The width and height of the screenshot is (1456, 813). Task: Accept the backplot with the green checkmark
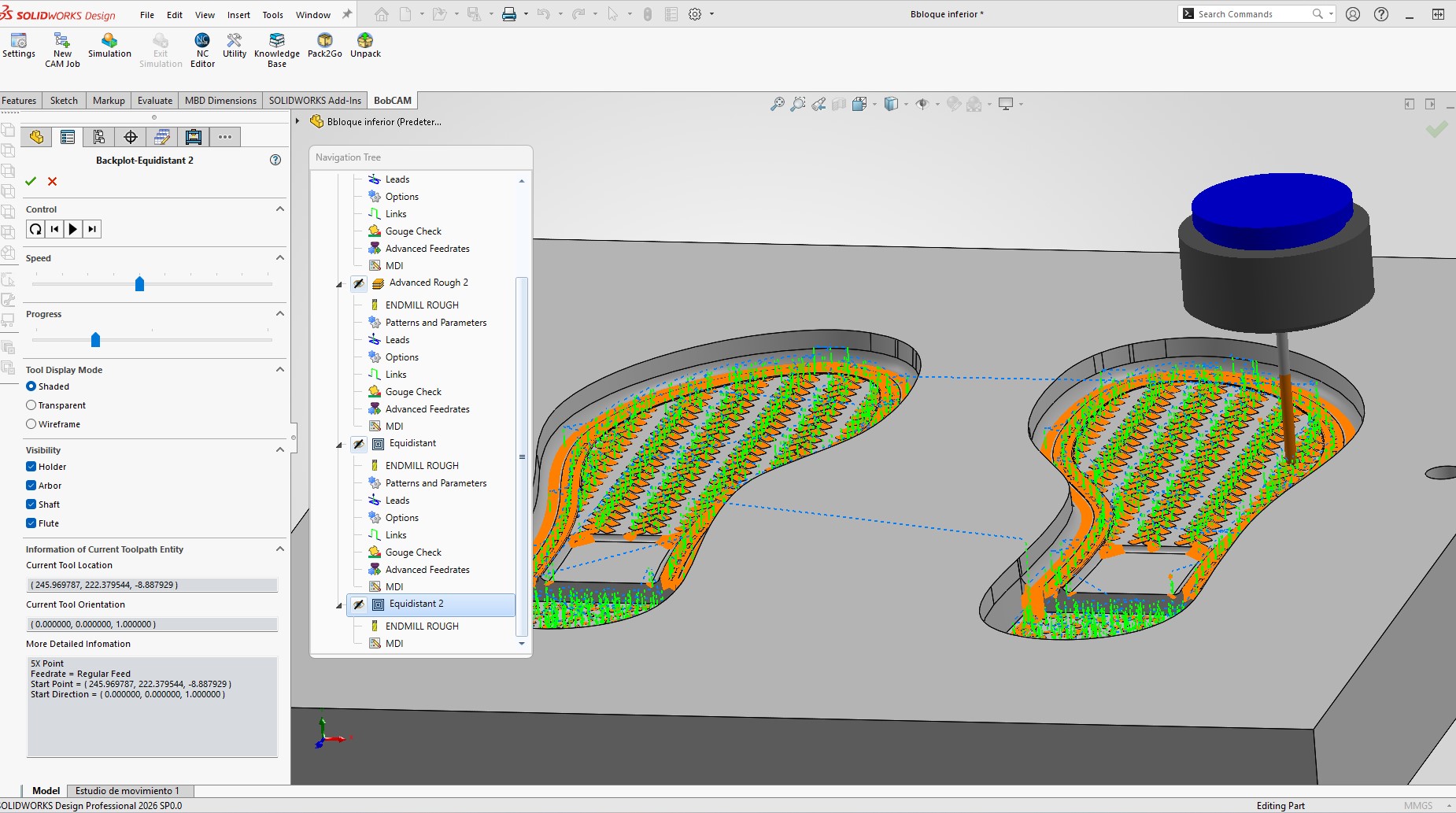pyautogui.click(x=31, y=181)
